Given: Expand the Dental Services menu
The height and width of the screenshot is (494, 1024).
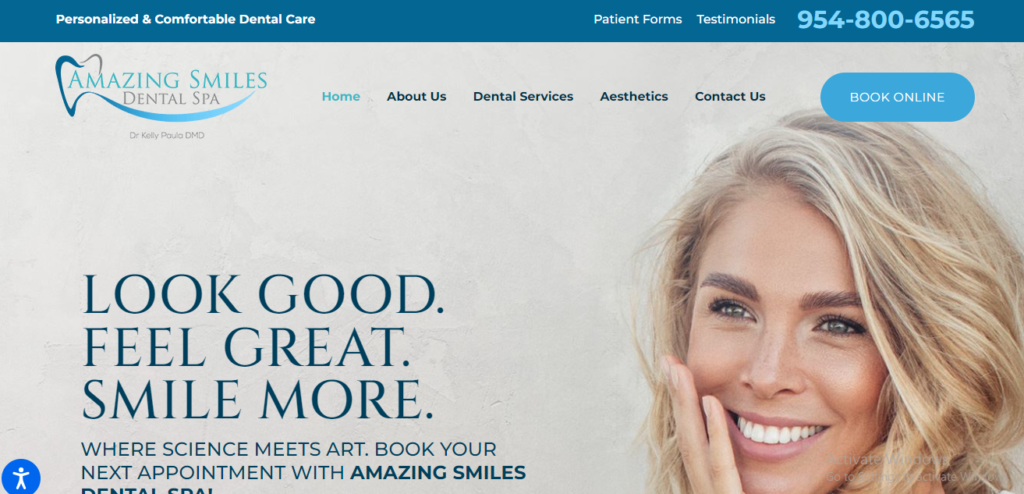Looking at the screenshot, I should (523, 97).
